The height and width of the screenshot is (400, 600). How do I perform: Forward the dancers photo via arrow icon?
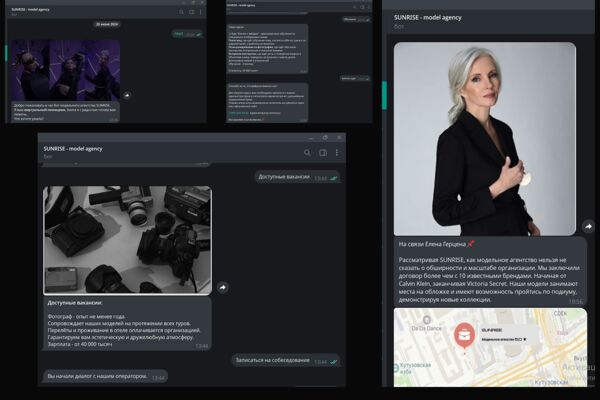(x=127, y=95)
